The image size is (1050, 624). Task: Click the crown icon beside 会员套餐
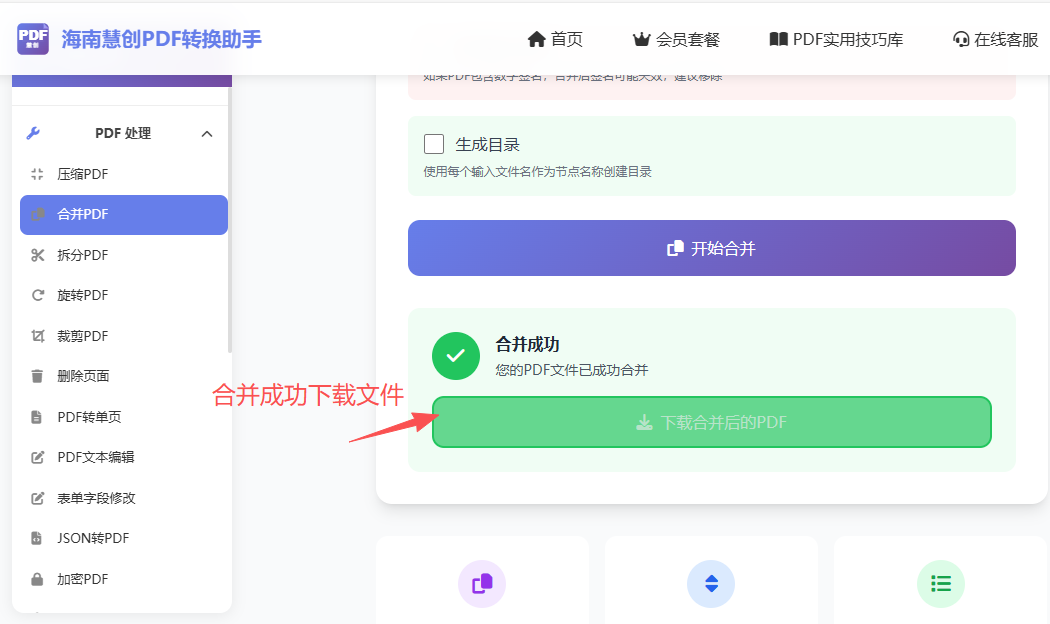click(642, 40)
